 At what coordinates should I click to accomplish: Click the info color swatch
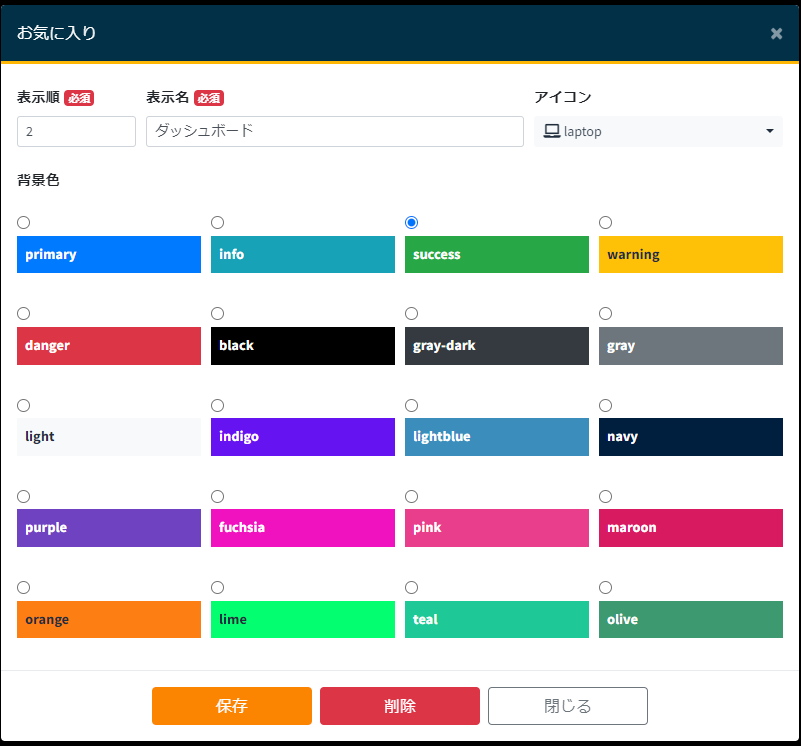pyautogui.click(x=303, y=254)
